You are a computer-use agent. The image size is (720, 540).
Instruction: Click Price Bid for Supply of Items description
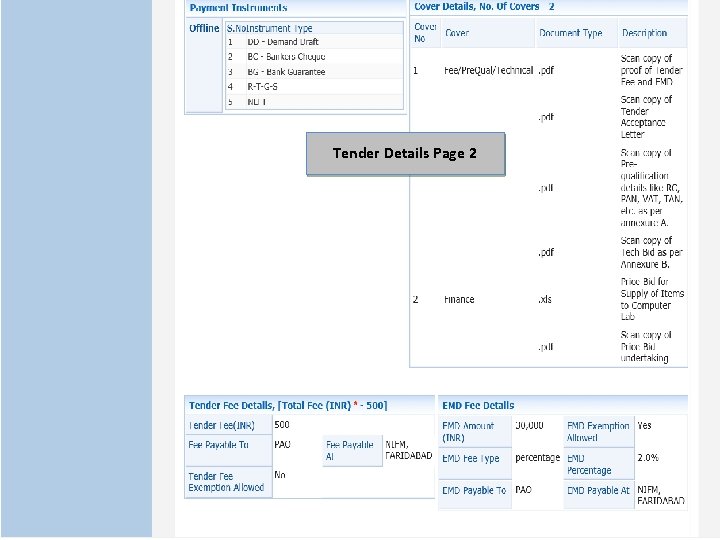pyautogui.click(x=652, y=299)
